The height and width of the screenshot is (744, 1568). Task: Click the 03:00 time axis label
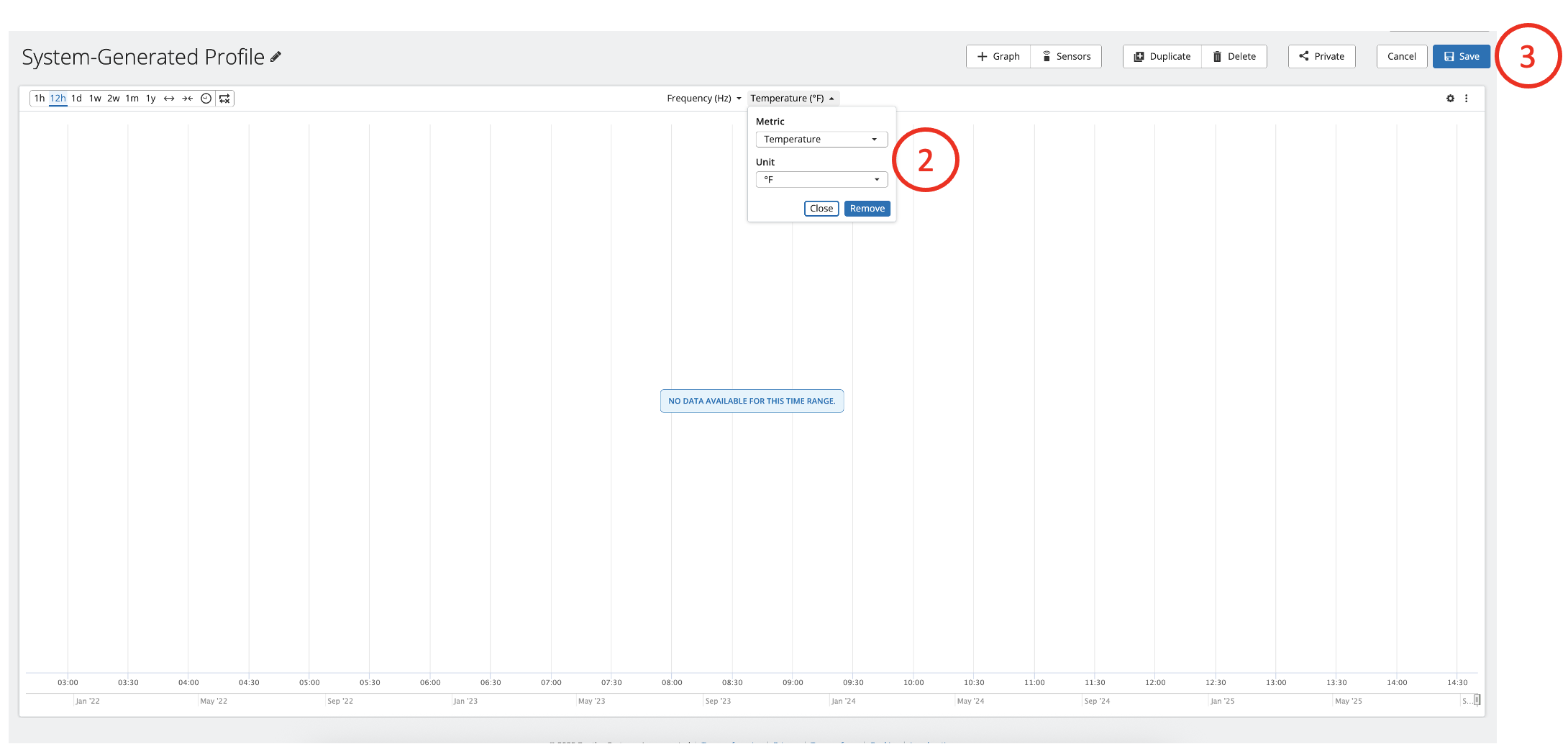(68, 683)
